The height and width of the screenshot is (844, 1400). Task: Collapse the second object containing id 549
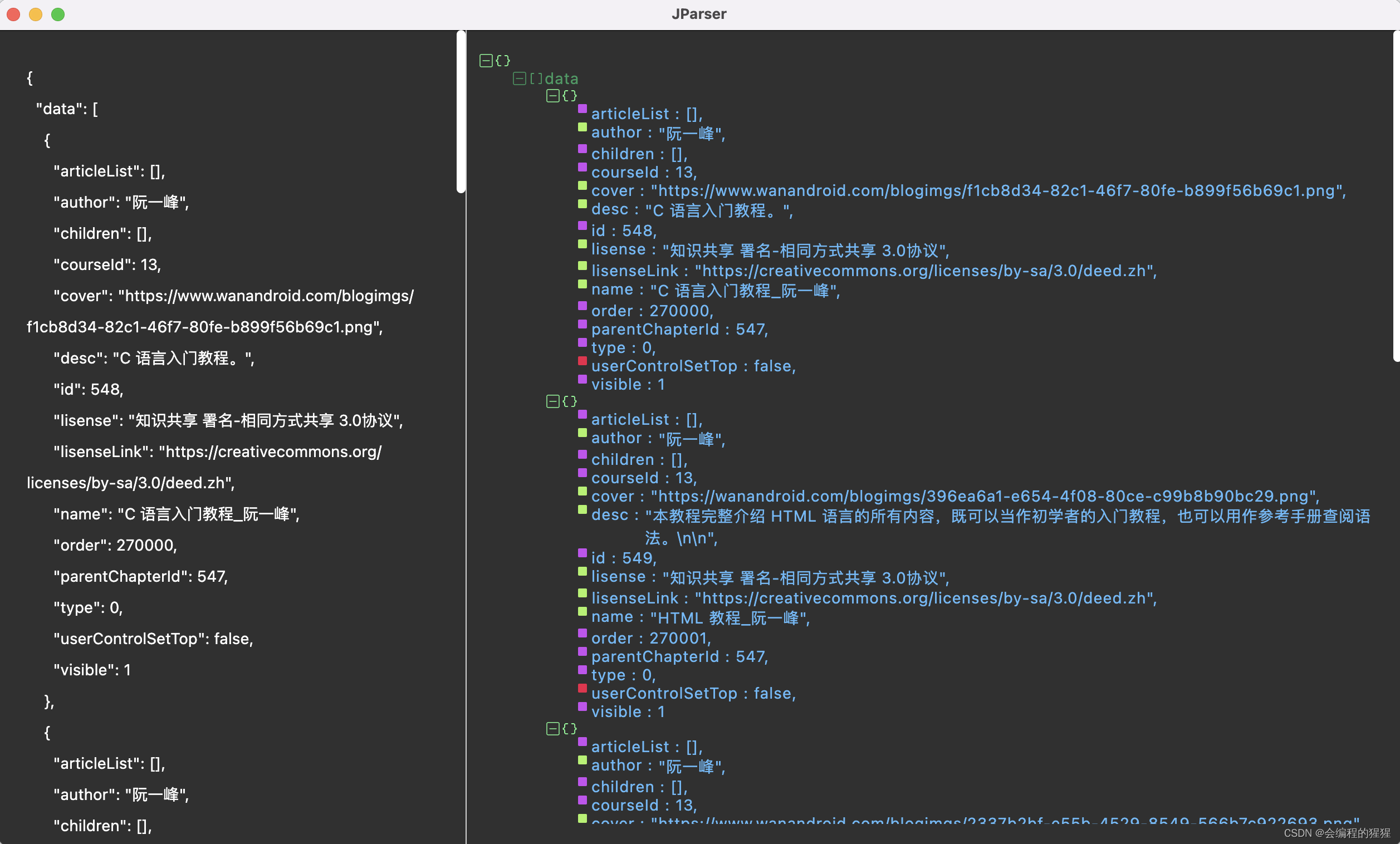(x=552, y=401)
